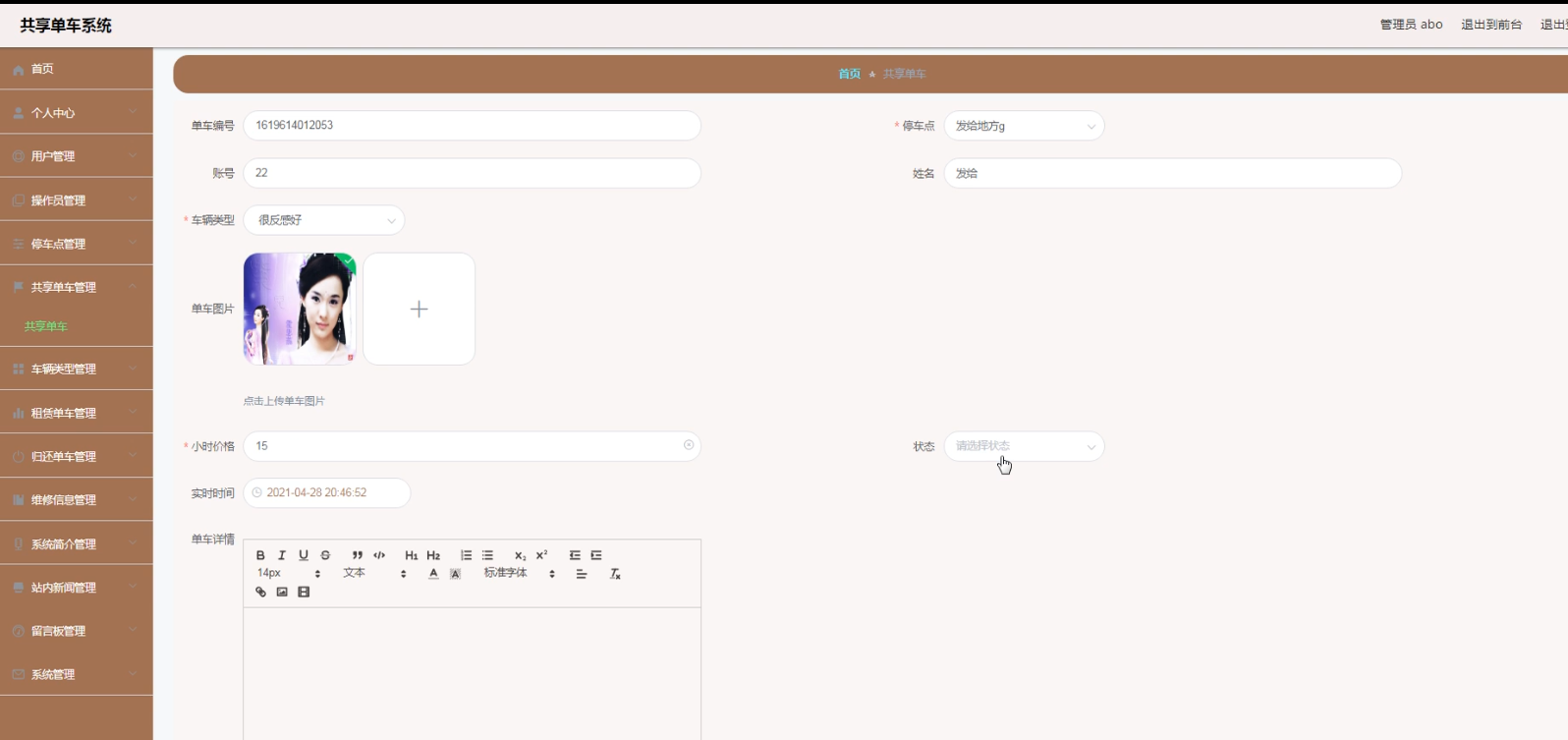Image resolution: width=1568 pixels, height=740 pixels.
Task: Apply Heading 2 style
Action: click(x=433, y=555)
